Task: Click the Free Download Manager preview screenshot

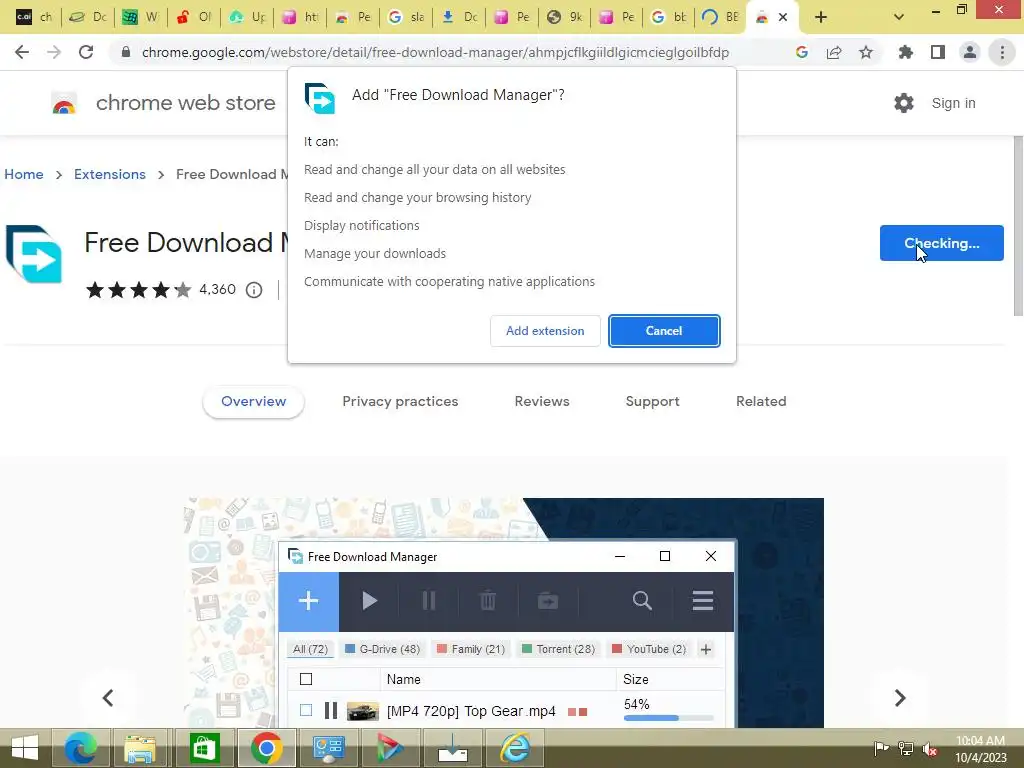Action: tap(504, 613)
